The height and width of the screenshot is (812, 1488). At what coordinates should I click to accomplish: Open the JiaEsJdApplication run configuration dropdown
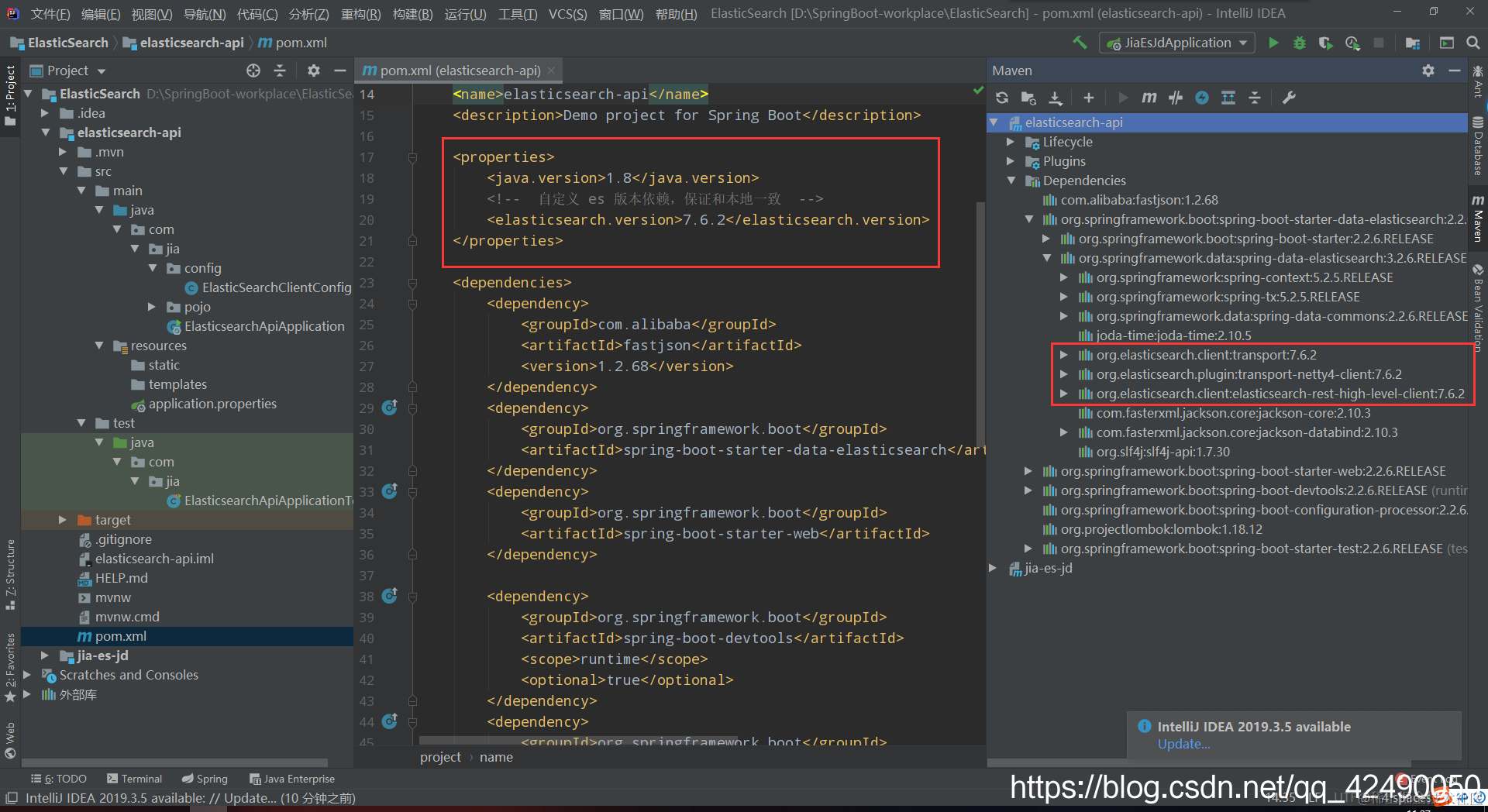[x=1176, y=43]
